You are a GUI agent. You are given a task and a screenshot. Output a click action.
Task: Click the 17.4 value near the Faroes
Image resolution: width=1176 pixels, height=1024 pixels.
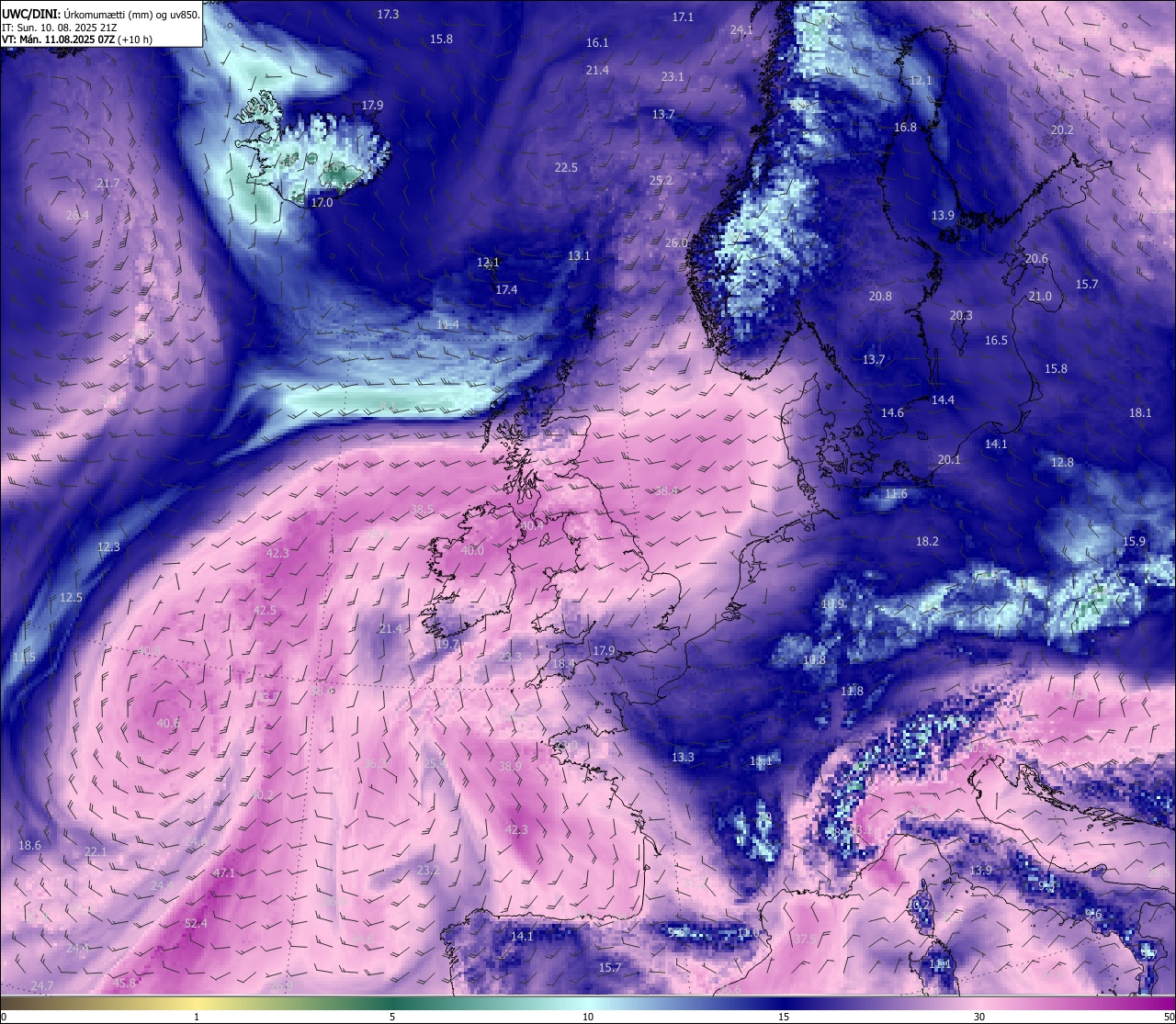(506, 289)
